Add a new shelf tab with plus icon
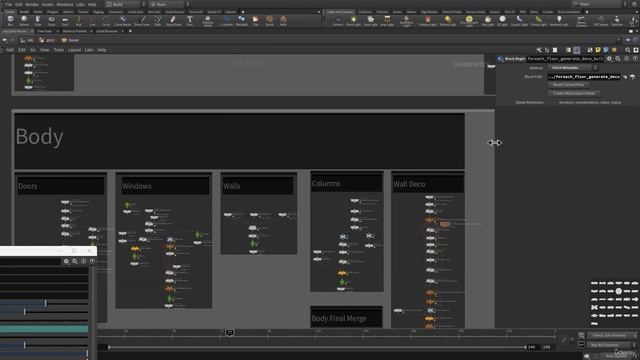640x360 pixels. pyautogui.click(x=243, y=12)
